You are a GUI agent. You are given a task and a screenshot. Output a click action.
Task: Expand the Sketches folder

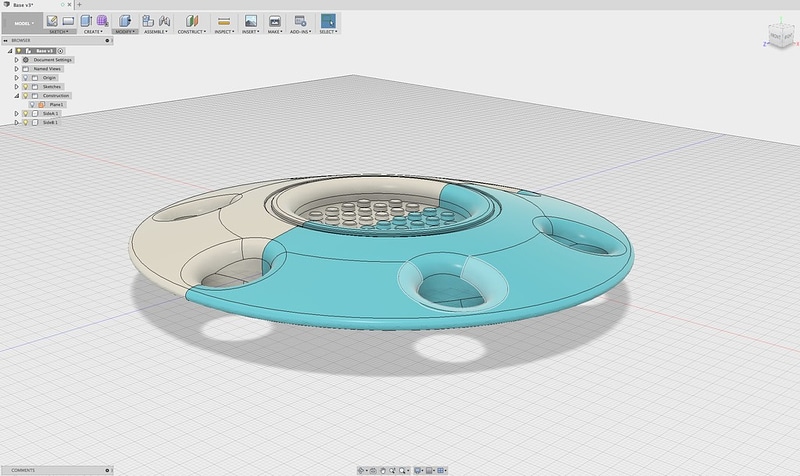16,87
